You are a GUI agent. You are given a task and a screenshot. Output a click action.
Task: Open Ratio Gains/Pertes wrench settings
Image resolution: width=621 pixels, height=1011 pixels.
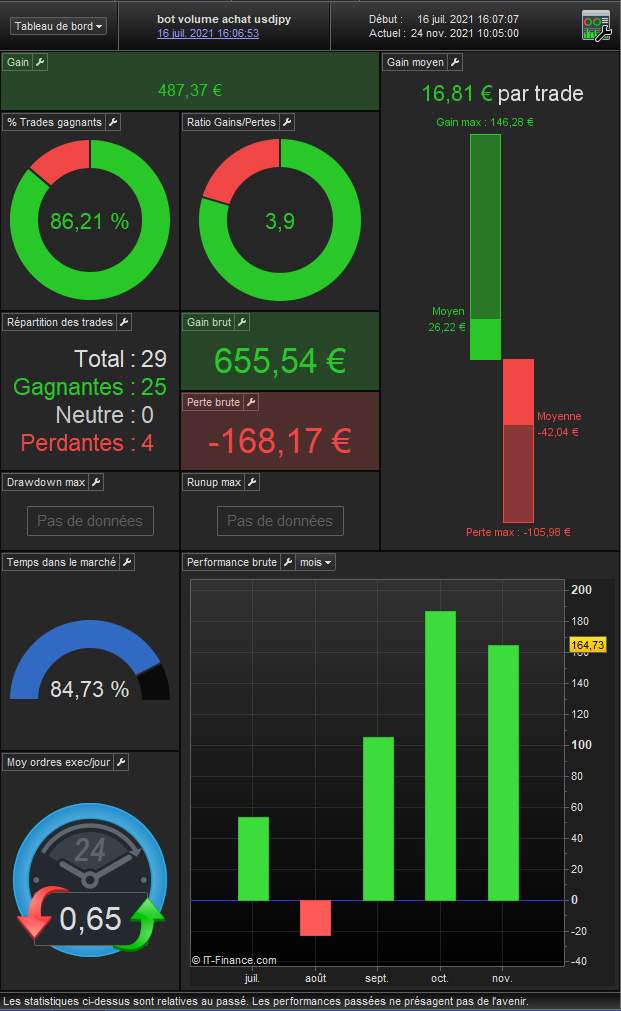pos(287,122)
